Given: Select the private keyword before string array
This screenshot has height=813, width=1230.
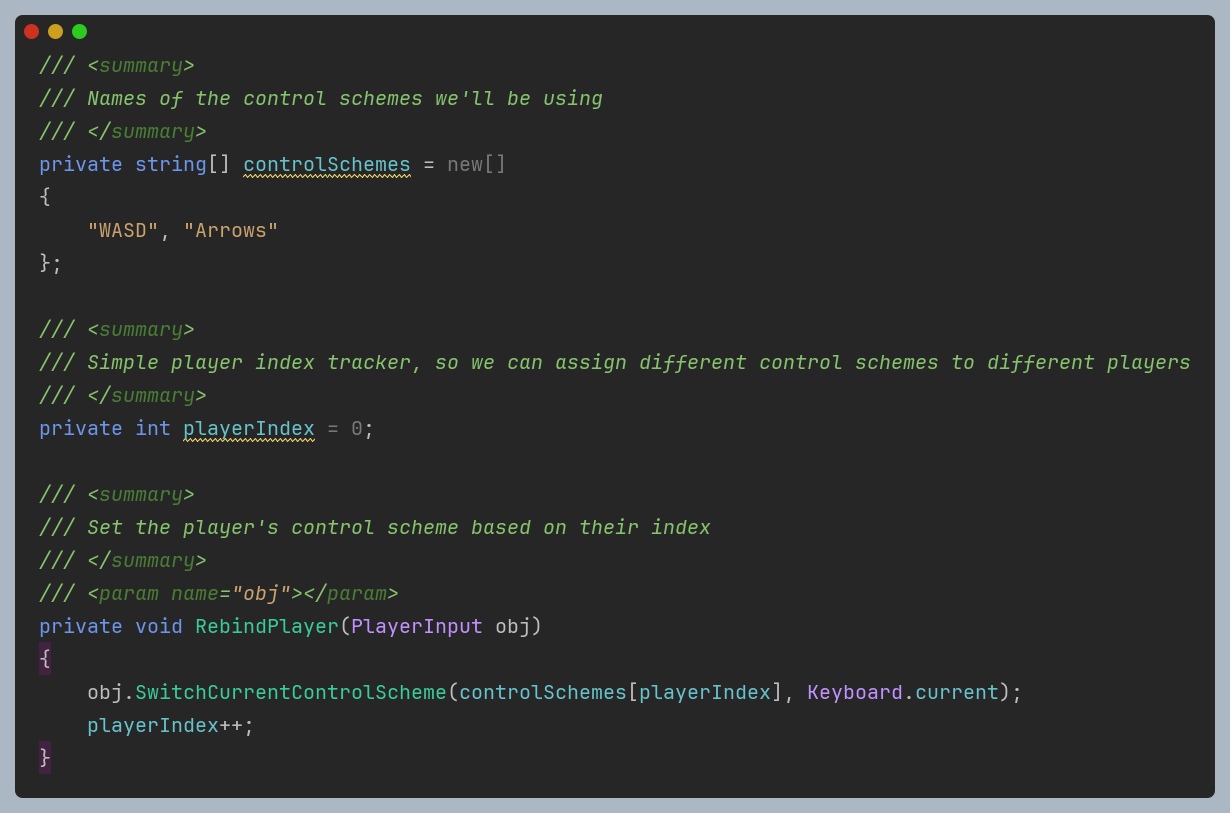Looking at the screenshot, I should (80, 164).
